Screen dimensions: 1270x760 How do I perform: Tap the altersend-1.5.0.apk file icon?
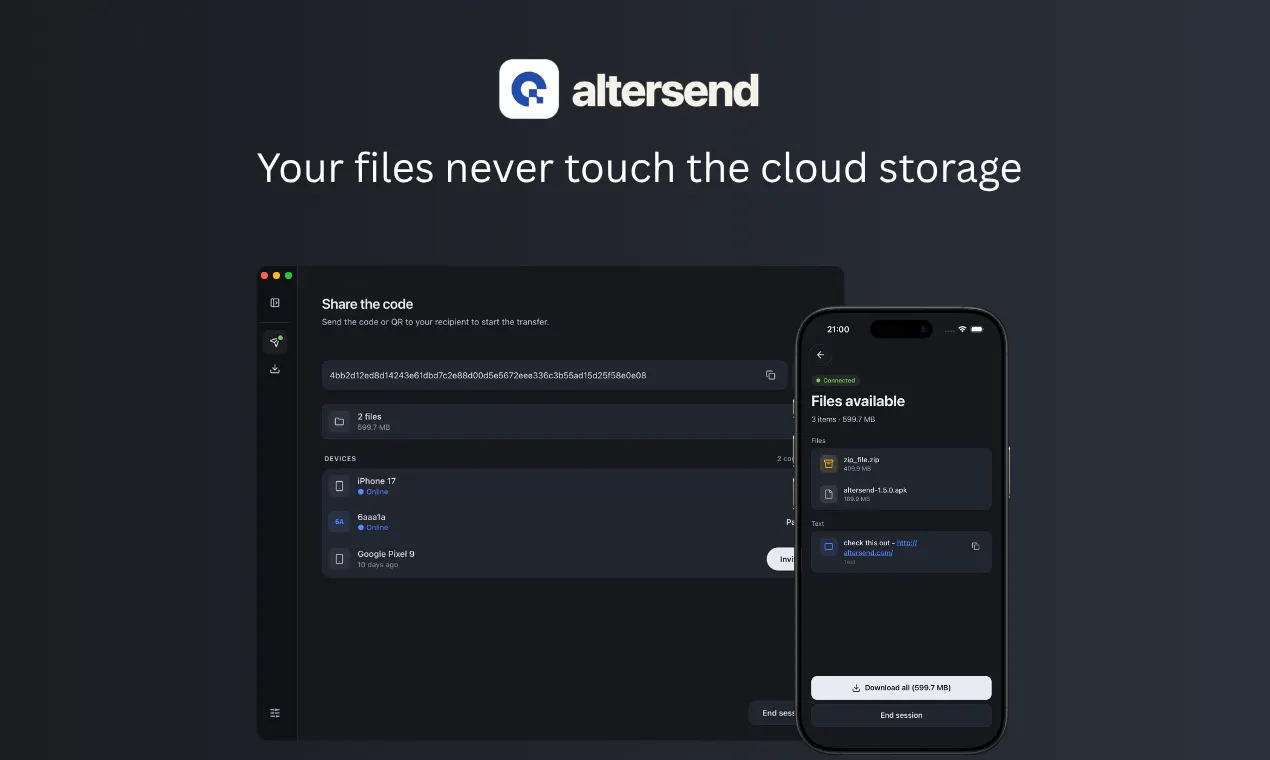tap(828, 494)
